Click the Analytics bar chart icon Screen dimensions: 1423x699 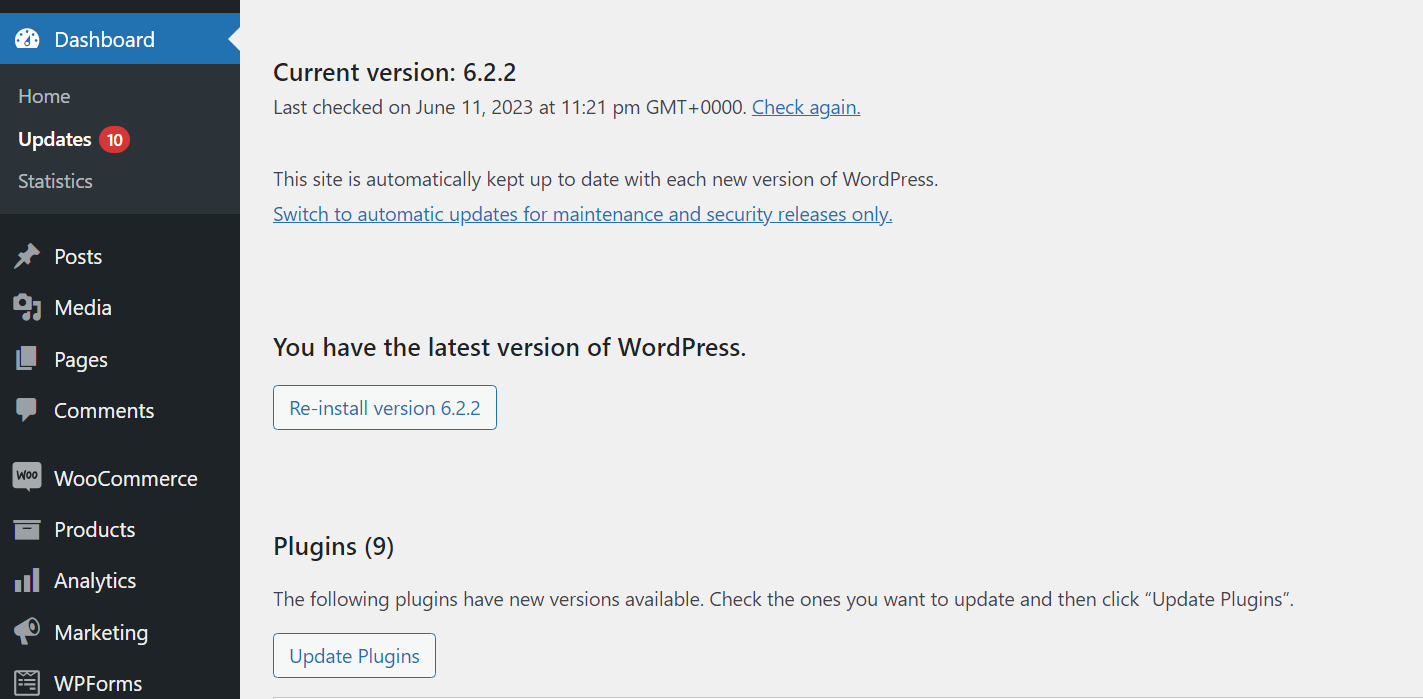[27, 580]
